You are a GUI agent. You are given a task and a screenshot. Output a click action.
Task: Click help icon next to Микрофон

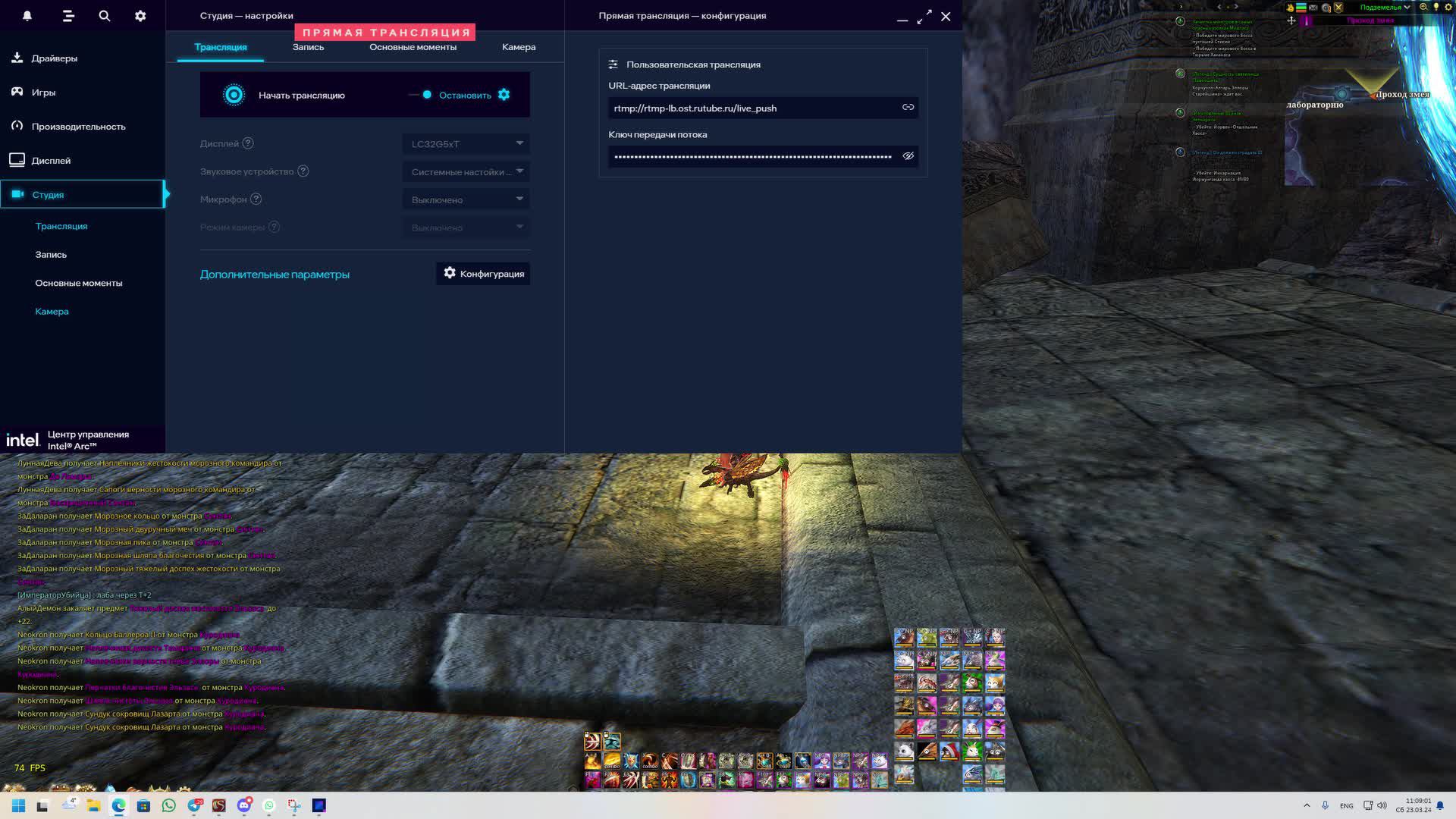point(256,199)
